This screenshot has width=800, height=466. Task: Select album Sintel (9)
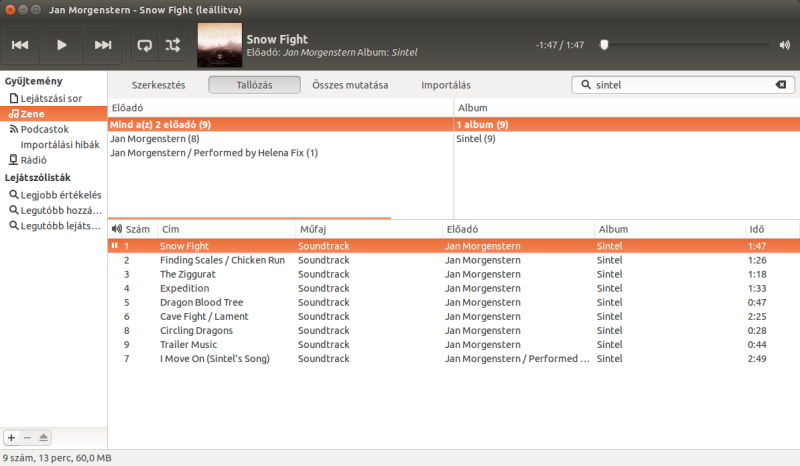(x=627, y=139)
